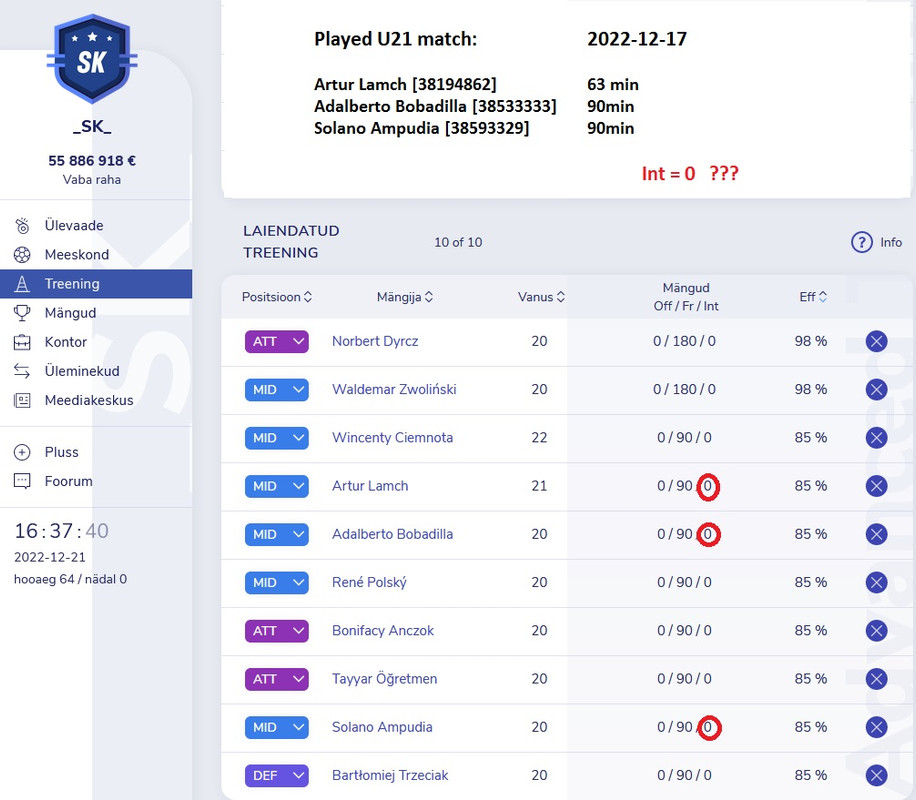
Task: Open position dropdown for Bonifacy Anczok
Action: (276, 631)
